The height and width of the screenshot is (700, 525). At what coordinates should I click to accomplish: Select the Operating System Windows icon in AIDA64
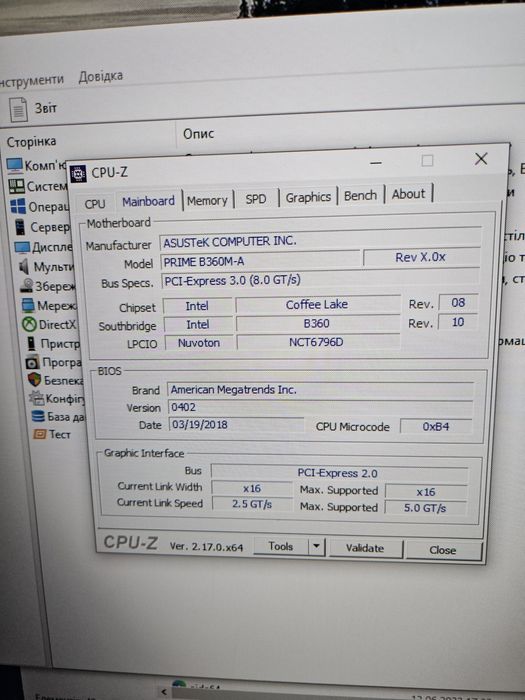coord(18,206)
